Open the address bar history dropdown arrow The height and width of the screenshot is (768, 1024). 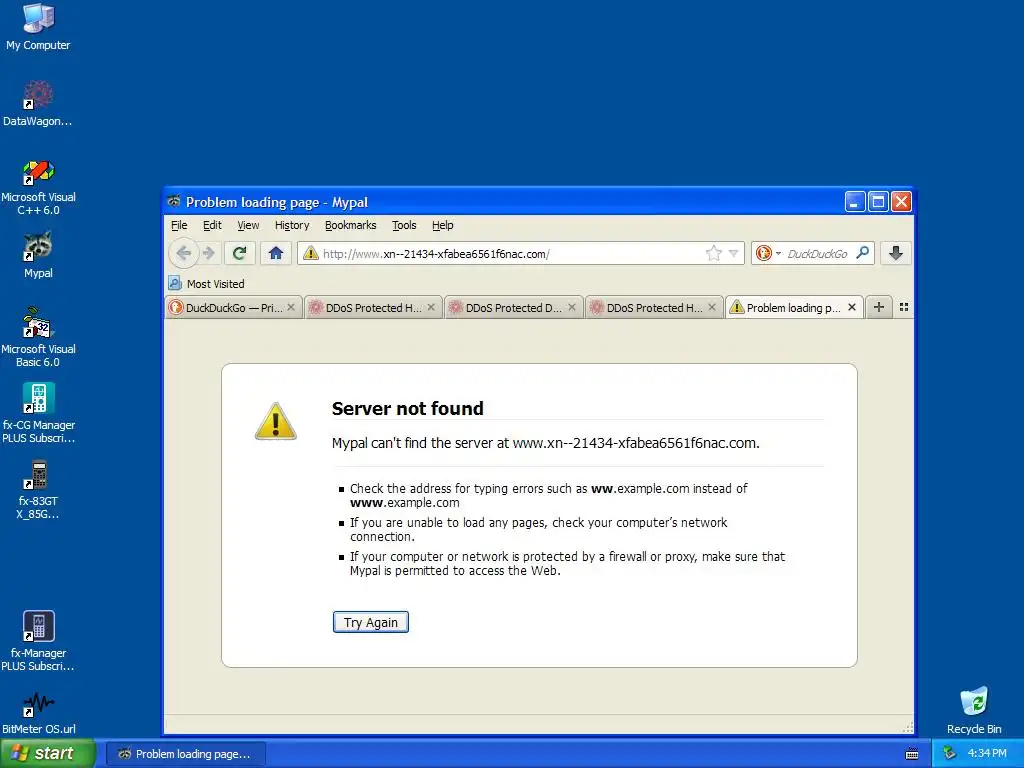click(x=733, y=253)
